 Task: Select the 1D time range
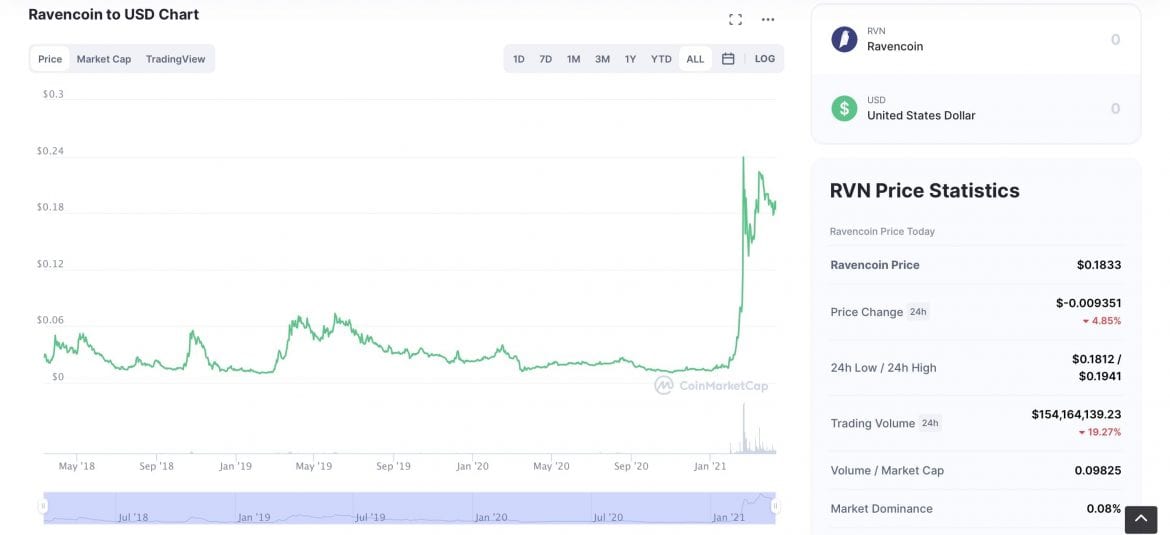click(519, 59)
